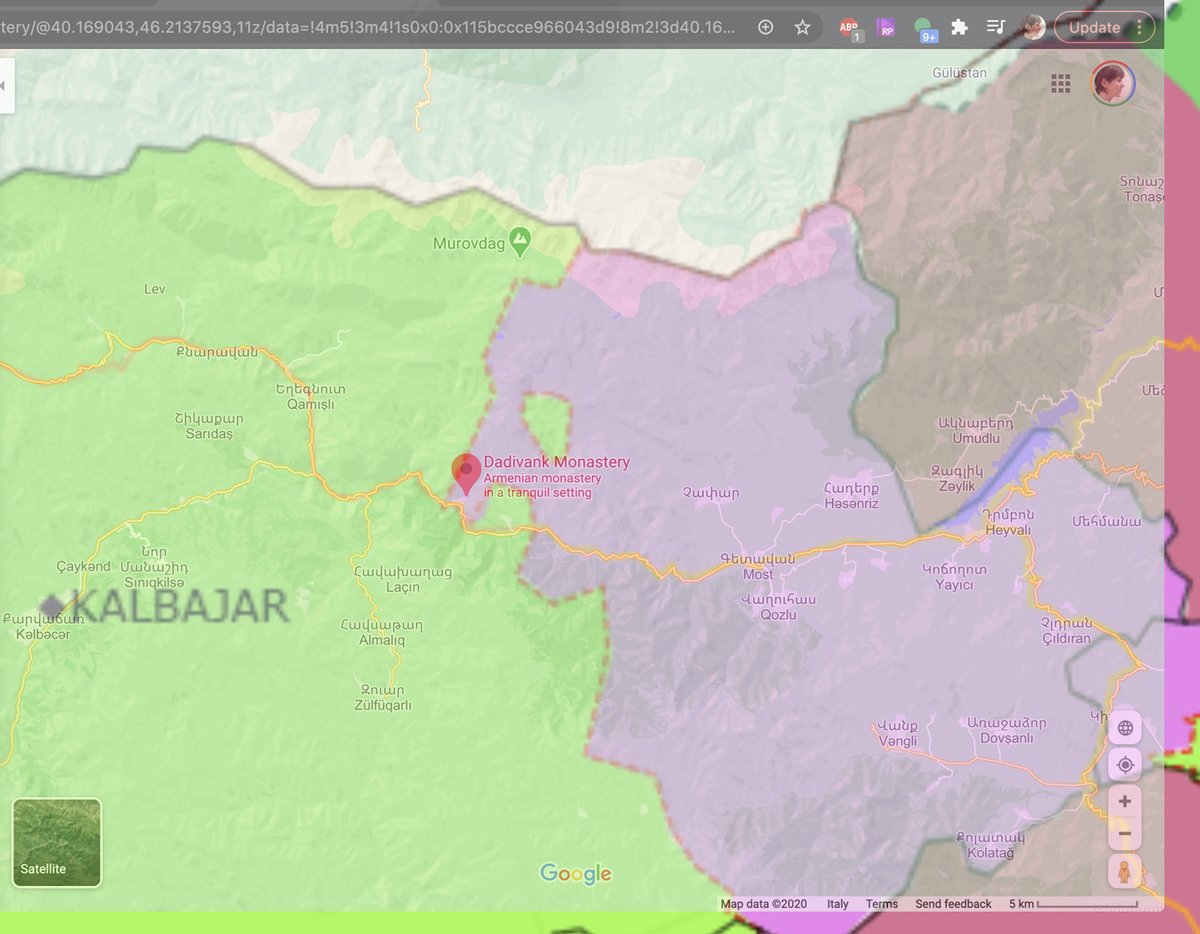Click the Lev place label
The width and height of the screenshot is (1200, 934).
click(154, 289)
